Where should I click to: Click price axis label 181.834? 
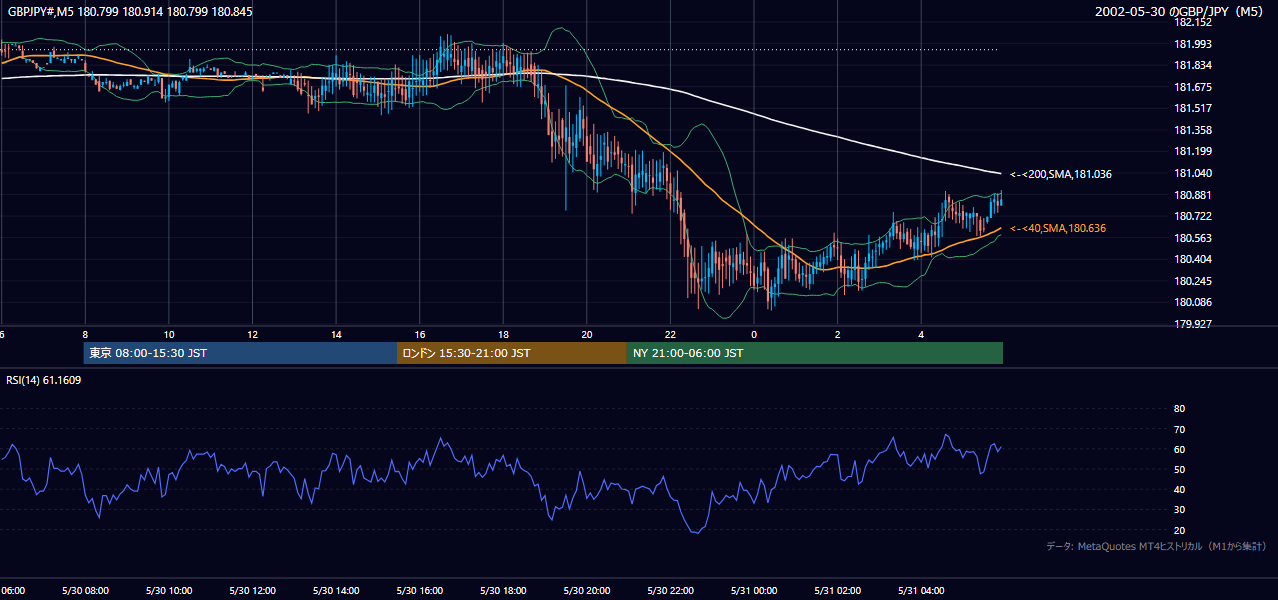click(x=1193, y=65)
